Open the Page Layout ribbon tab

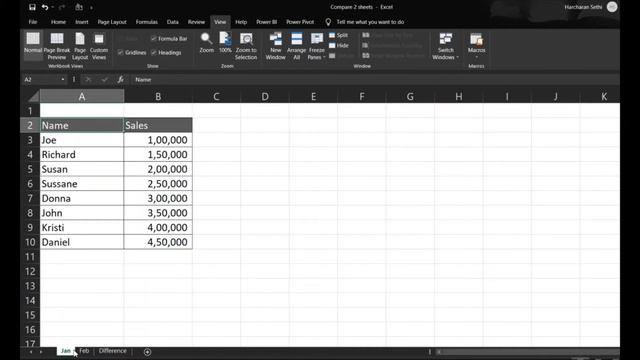click(x=112, y=22)
